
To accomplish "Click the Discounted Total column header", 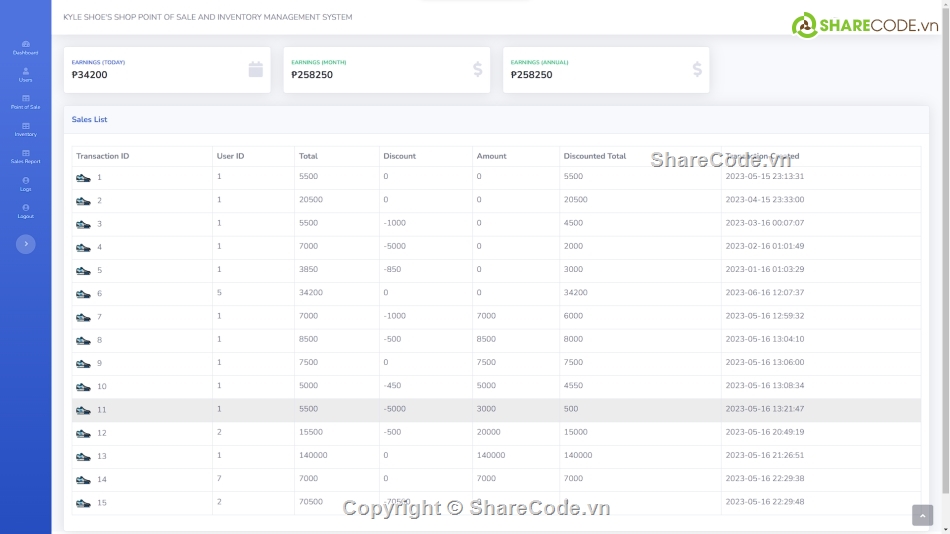I will click(x=594, y=156).
